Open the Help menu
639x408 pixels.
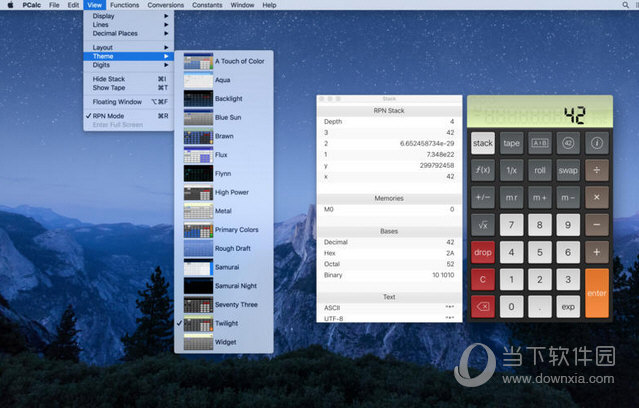point(269,5)
